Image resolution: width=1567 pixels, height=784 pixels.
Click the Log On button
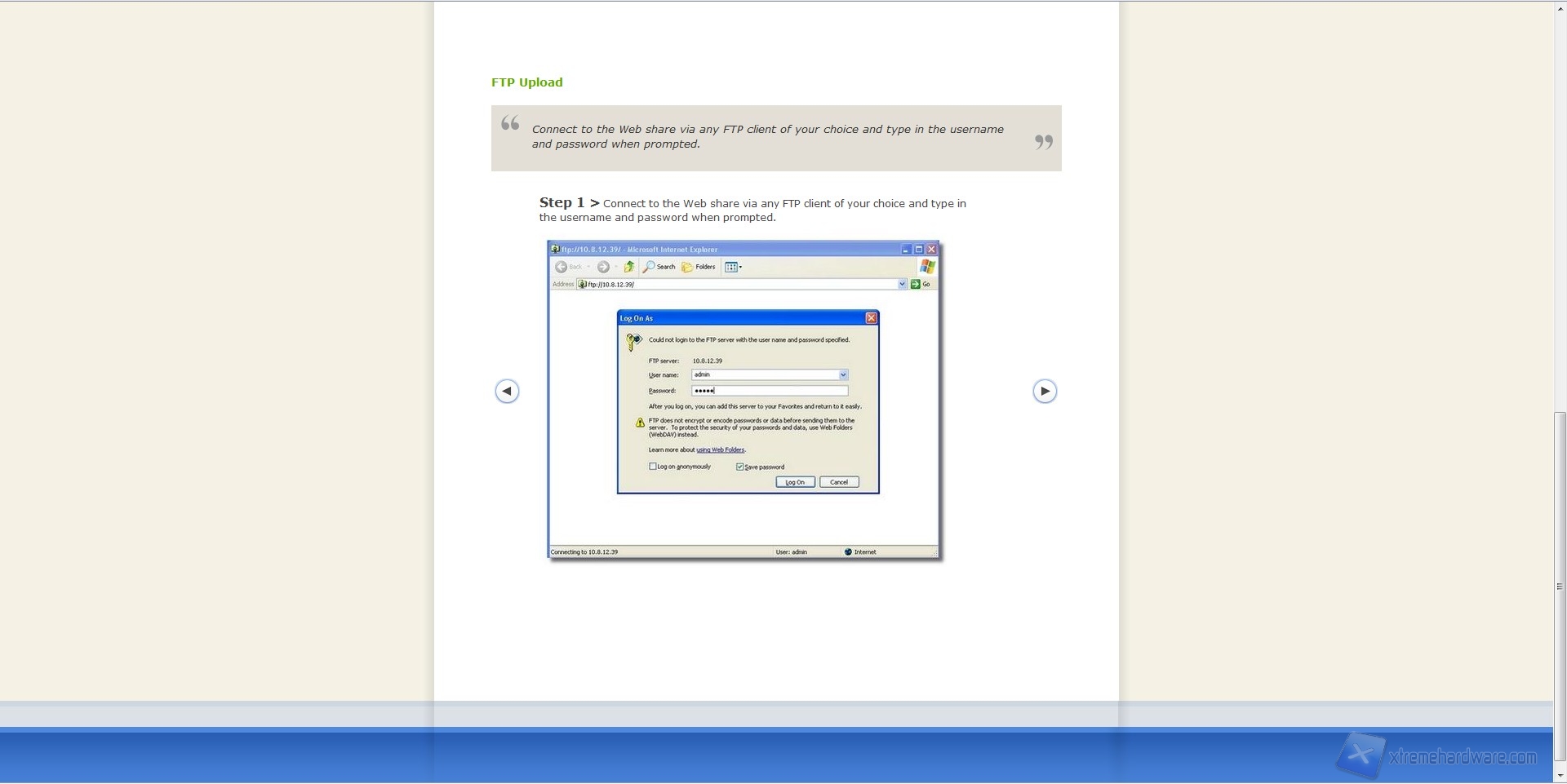click(x=795, y=482)
